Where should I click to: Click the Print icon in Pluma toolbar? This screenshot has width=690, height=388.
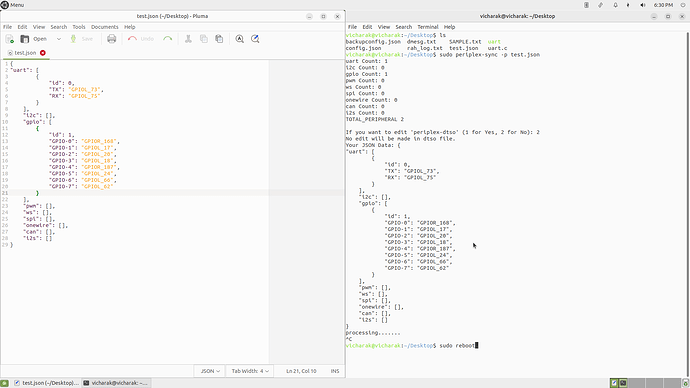111,39
